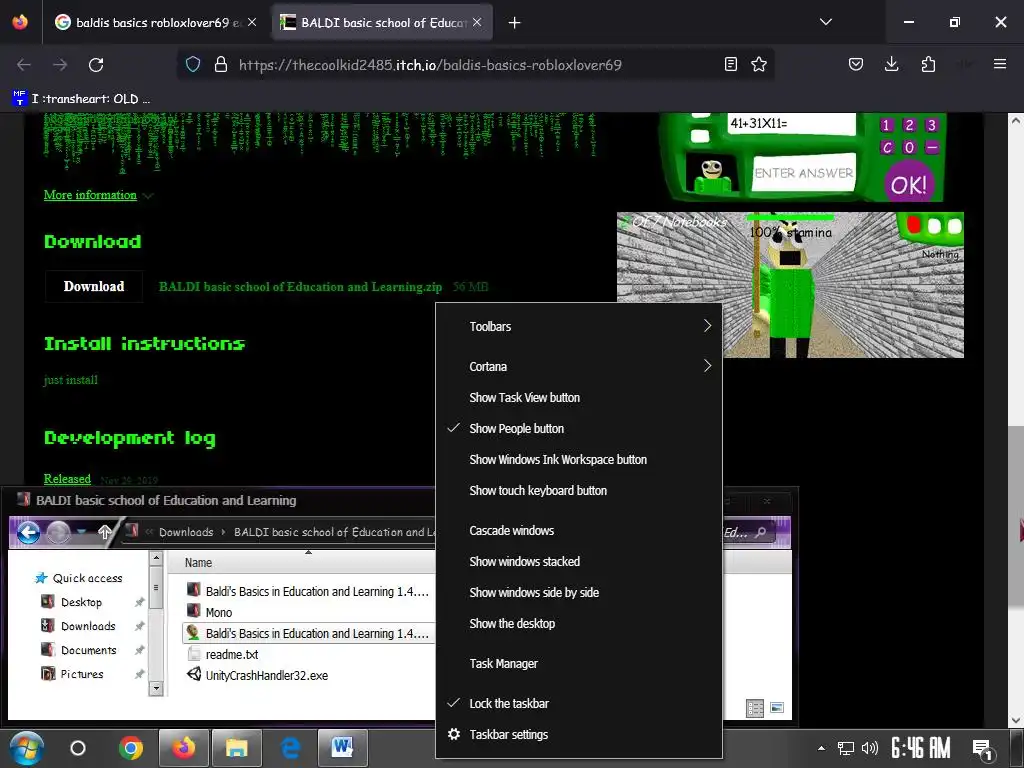Click the list all tabs chevron
Screen dimensions: 1024x768
click(825, 22)
